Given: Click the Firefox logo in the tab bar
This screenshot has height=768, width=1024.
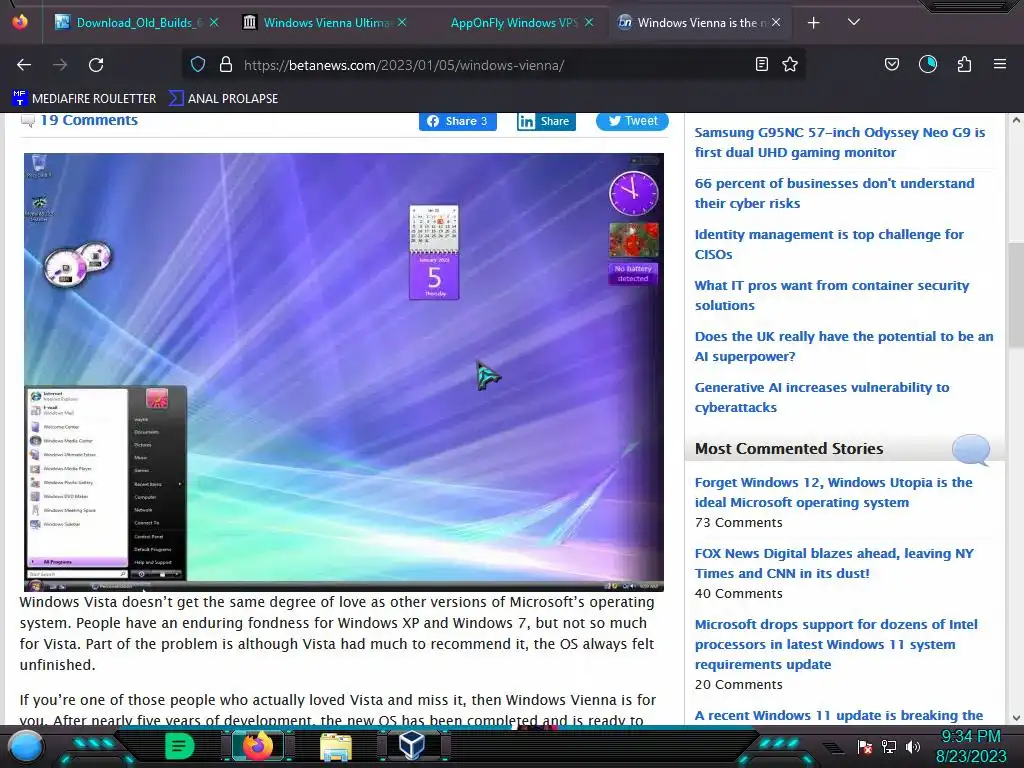Looking at the screenshot, I should pyautogui.click(x=20, y=22).
